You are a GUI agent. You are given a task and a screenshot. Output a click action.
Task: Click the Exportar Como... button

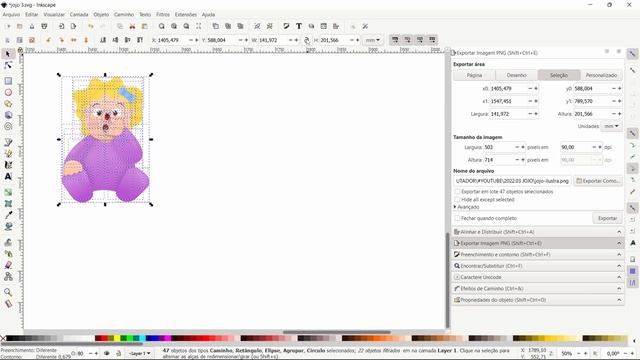tap(598, 181)
